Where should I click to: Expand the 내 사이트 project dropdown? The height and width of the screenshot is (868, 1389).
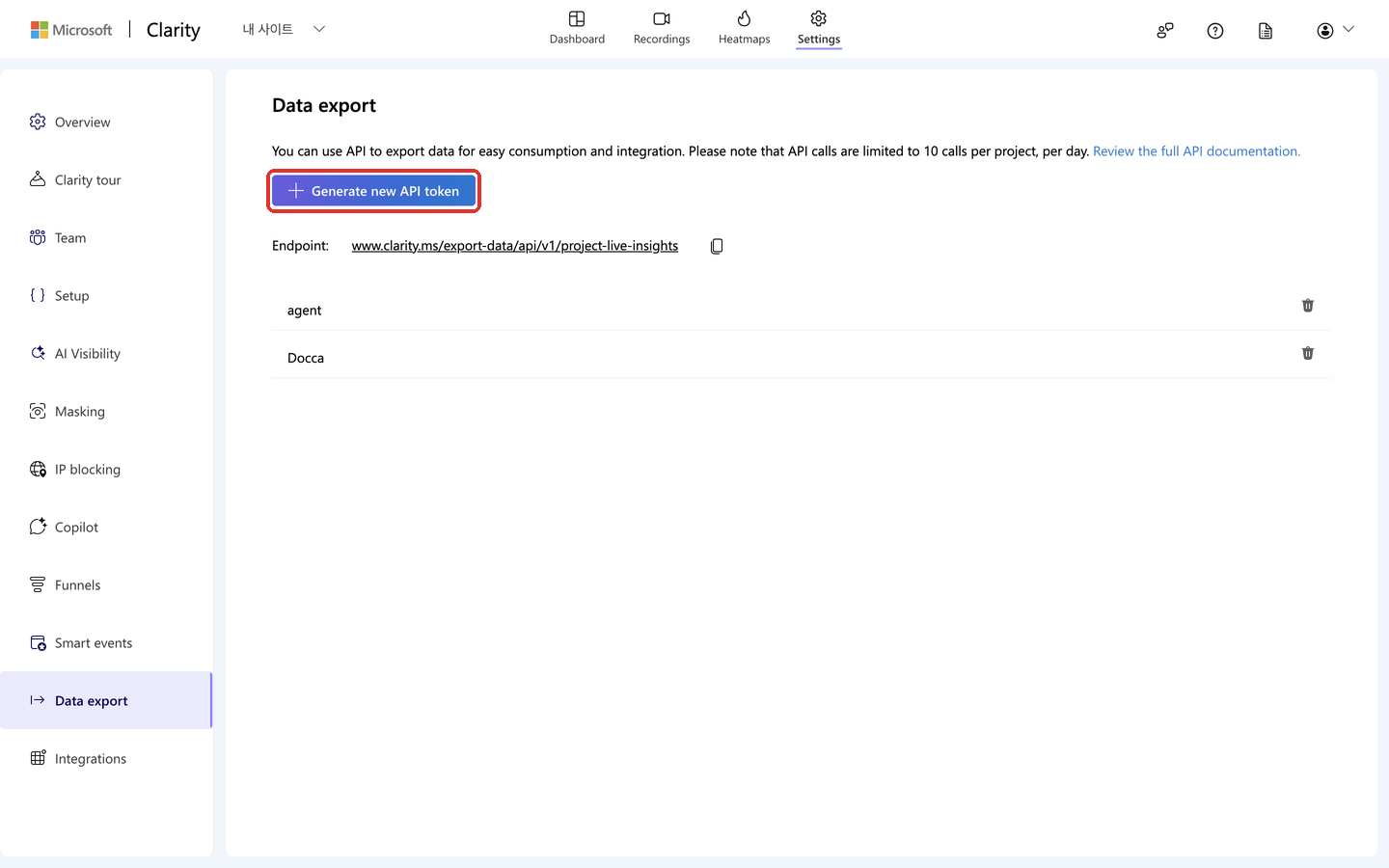click(285, 29)
